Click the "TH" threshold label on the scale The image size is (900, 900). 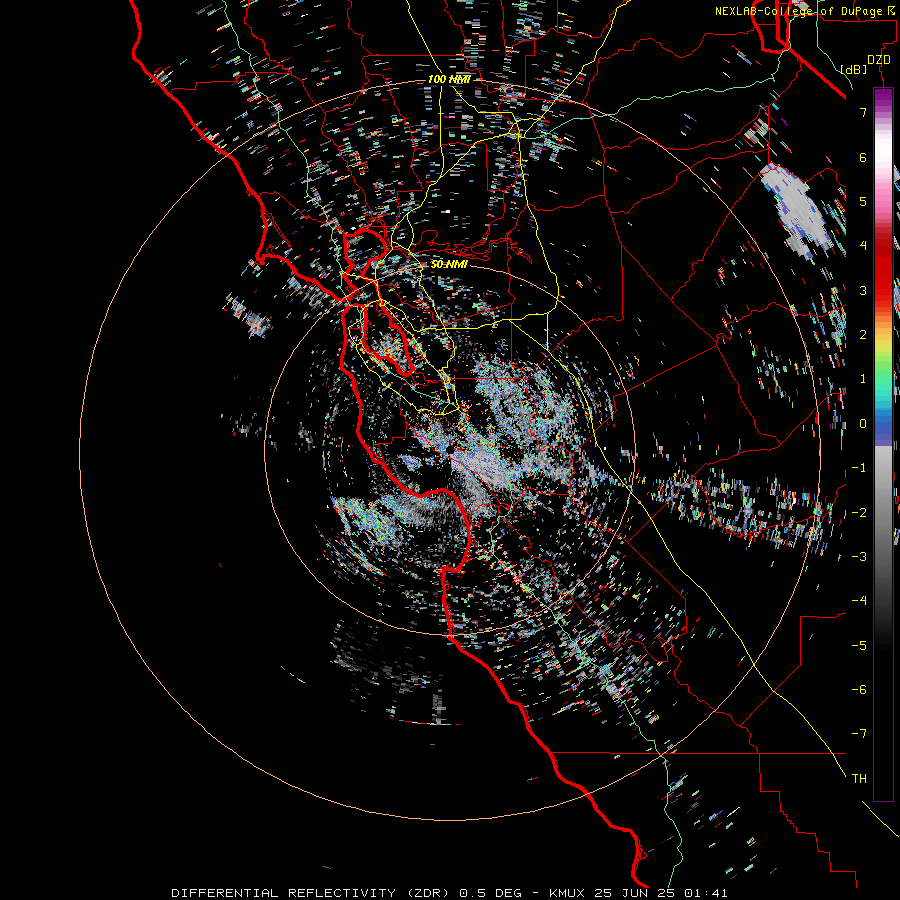tap(859, 779)
